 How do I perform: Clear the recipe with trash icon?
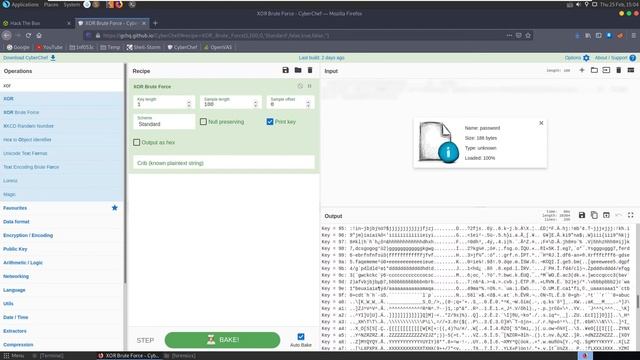click(x=310, y=70)
